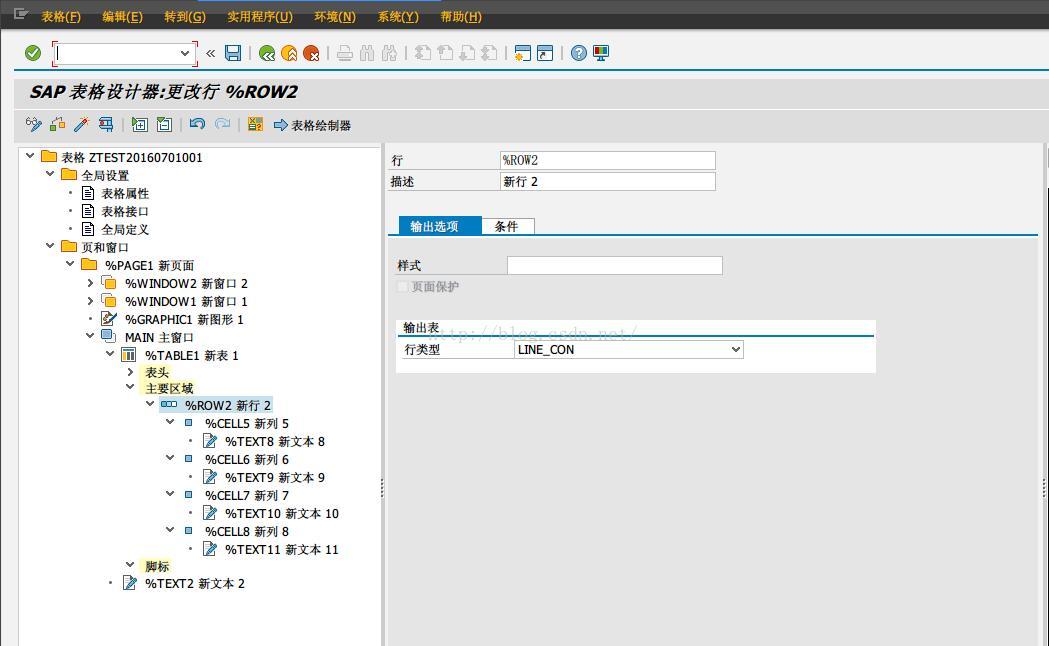Screen dimensions: 1049x646
Task: Open the SAP window menu icon at top-left
Action: [x=20, y=14]
